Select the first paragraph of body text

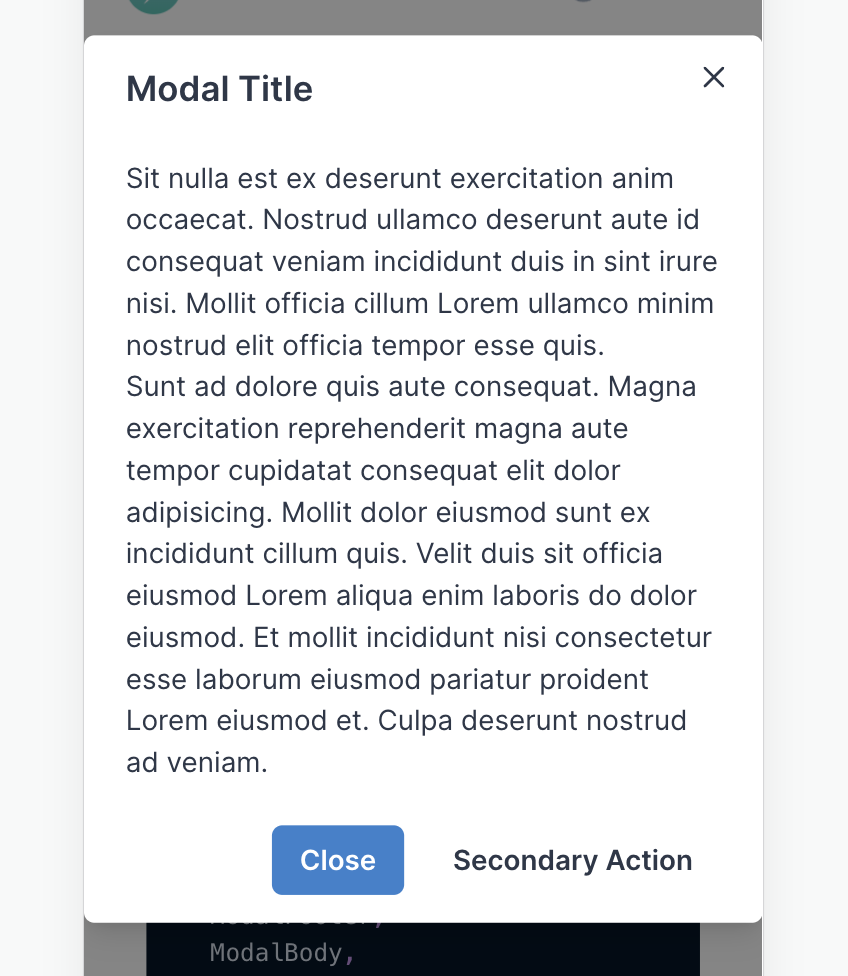click(420, 260)
